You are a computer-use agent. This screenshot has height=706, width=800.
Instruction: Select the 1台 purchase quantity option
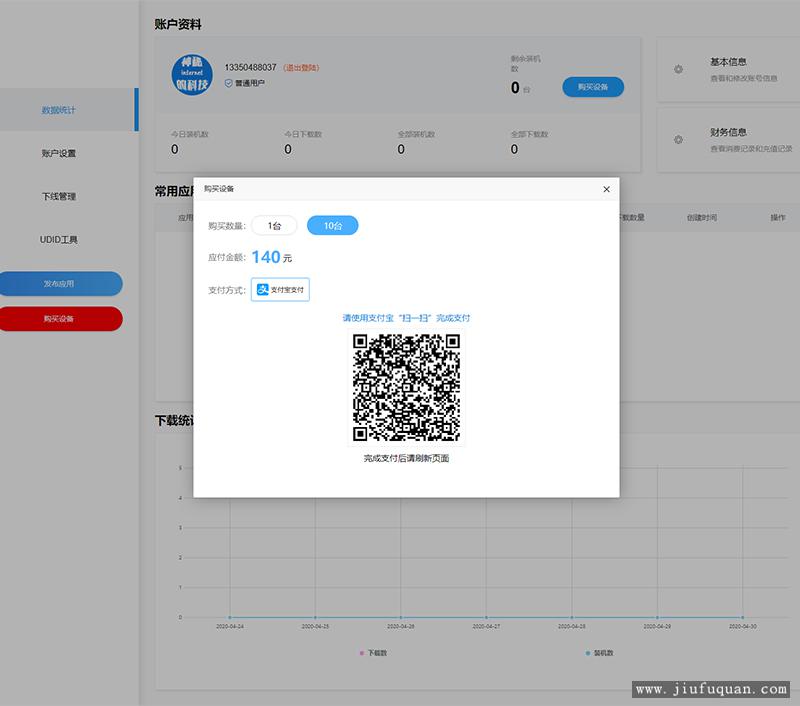pos(274,226)
